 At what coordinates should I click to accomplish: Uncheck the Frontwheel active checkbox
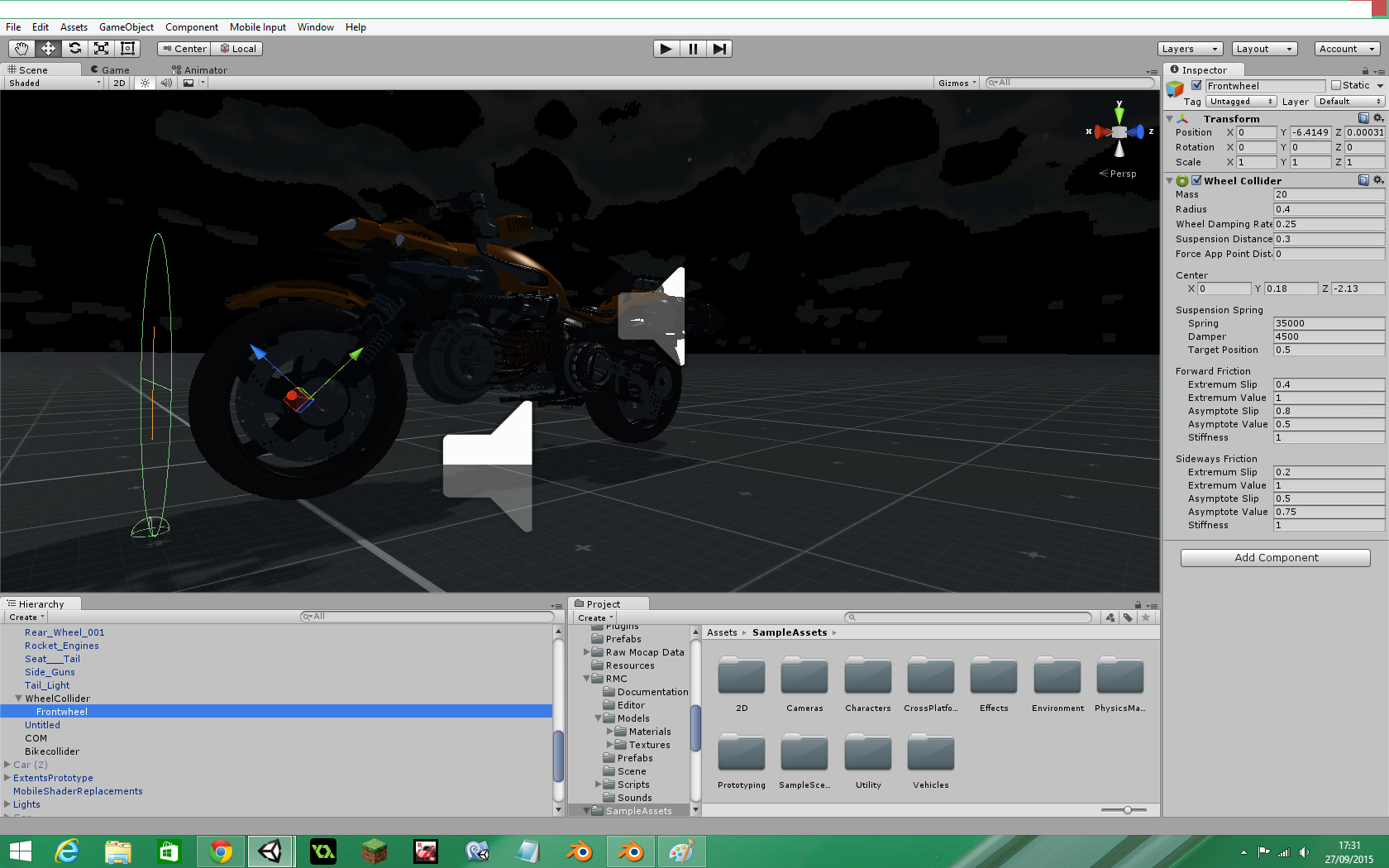[x=1196, y=85]
